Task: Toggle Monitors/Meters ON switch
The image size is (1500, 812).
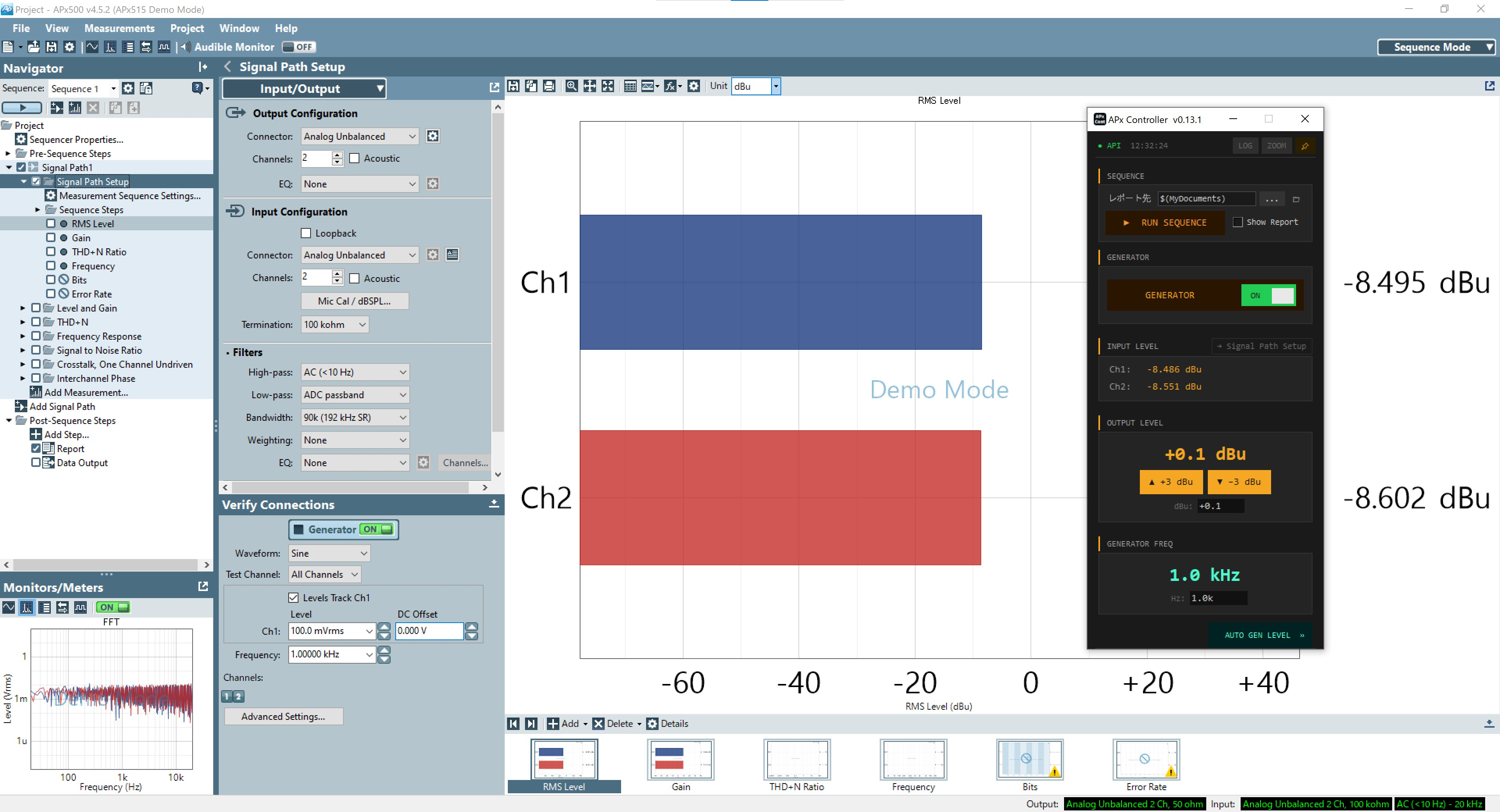Action: pos(113,608)
